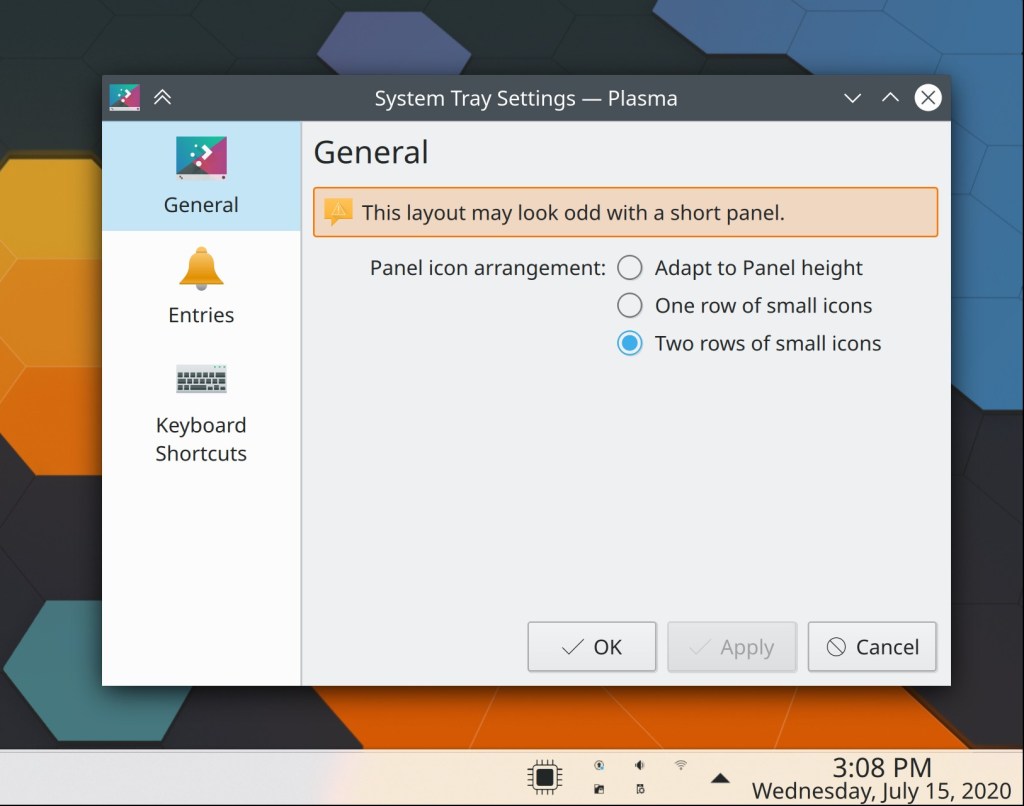1024x806 pixels.
Task: Select 'Two rows of small icons' option
Action: pyautogui.click(x=629, y=344)
